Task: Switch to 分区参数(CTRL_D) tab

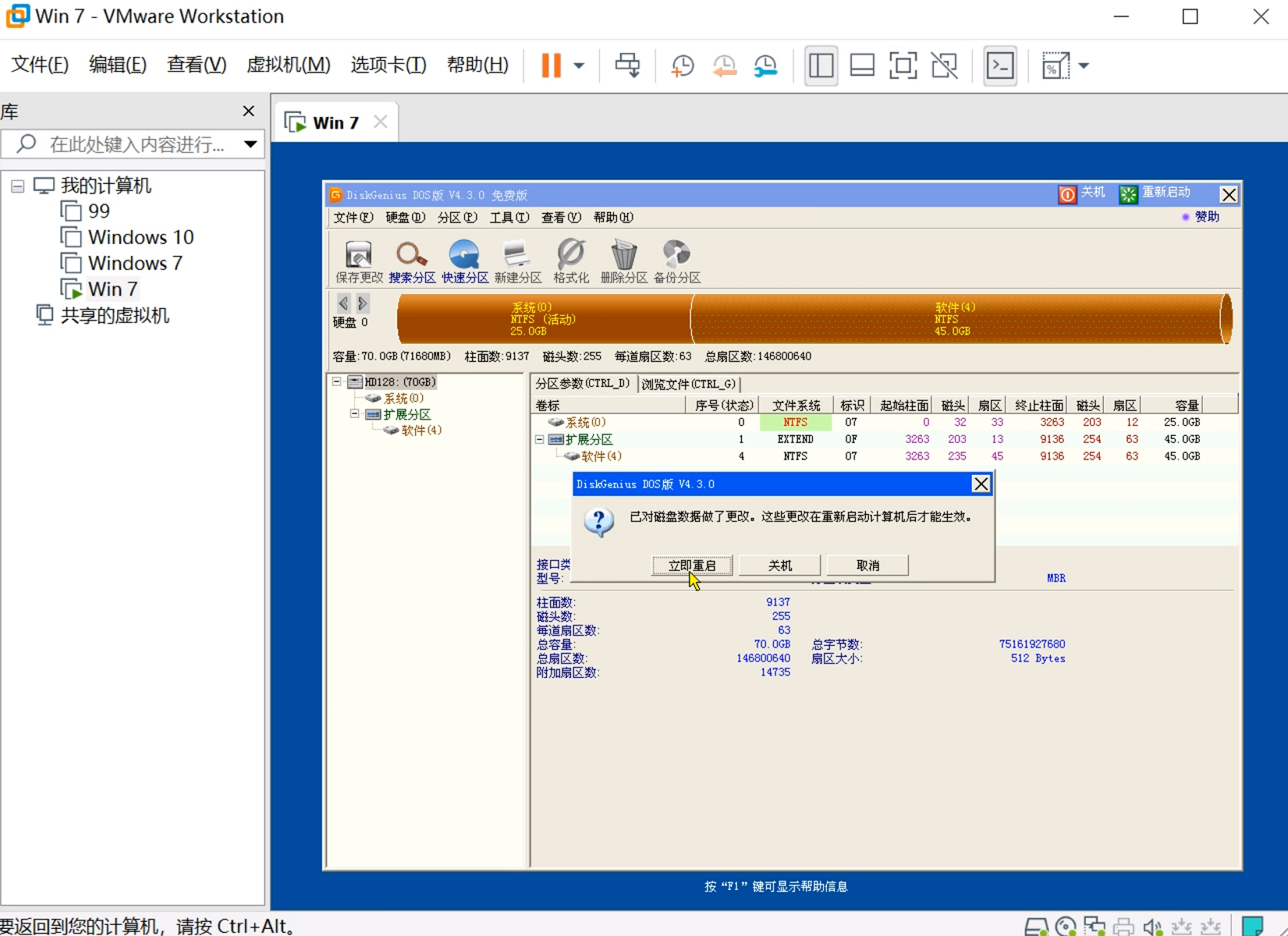Action: click(x=583, y=383)
